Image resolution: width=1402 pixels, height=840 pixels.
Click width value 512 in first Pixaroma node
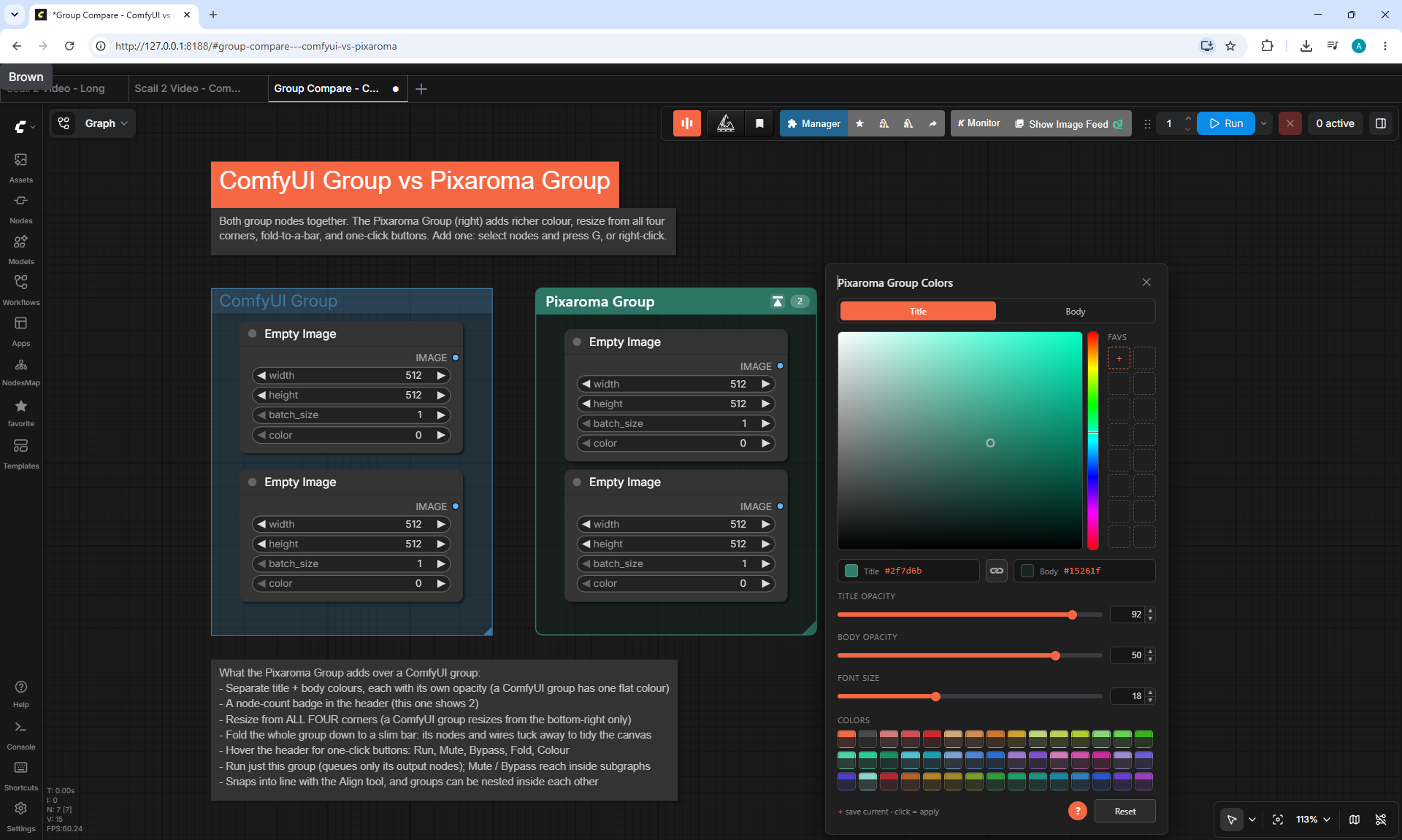coord(738,384)
